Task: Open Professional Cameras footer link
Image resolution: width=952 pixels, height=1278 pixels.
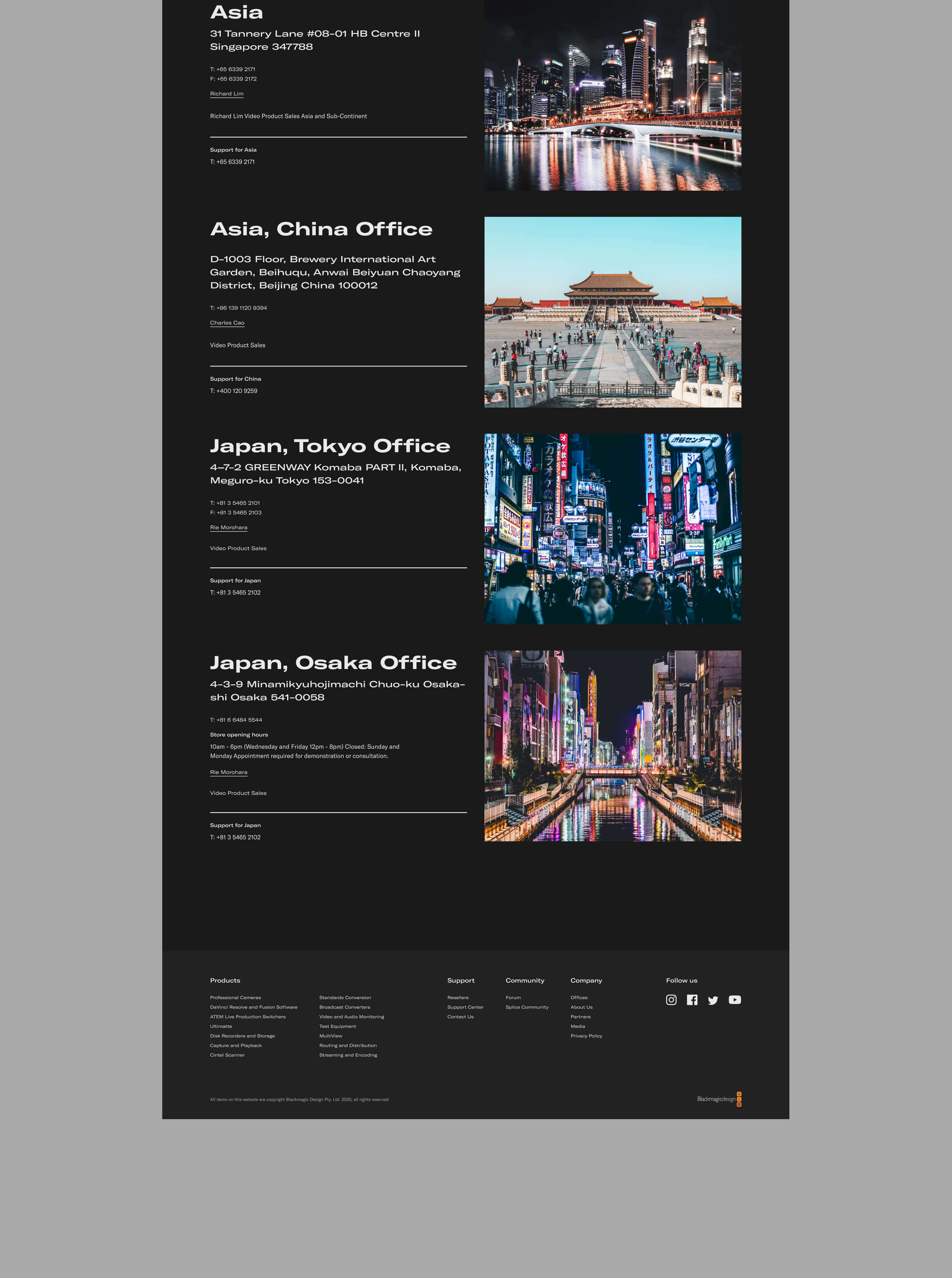Action: click(x=235, y=997)
